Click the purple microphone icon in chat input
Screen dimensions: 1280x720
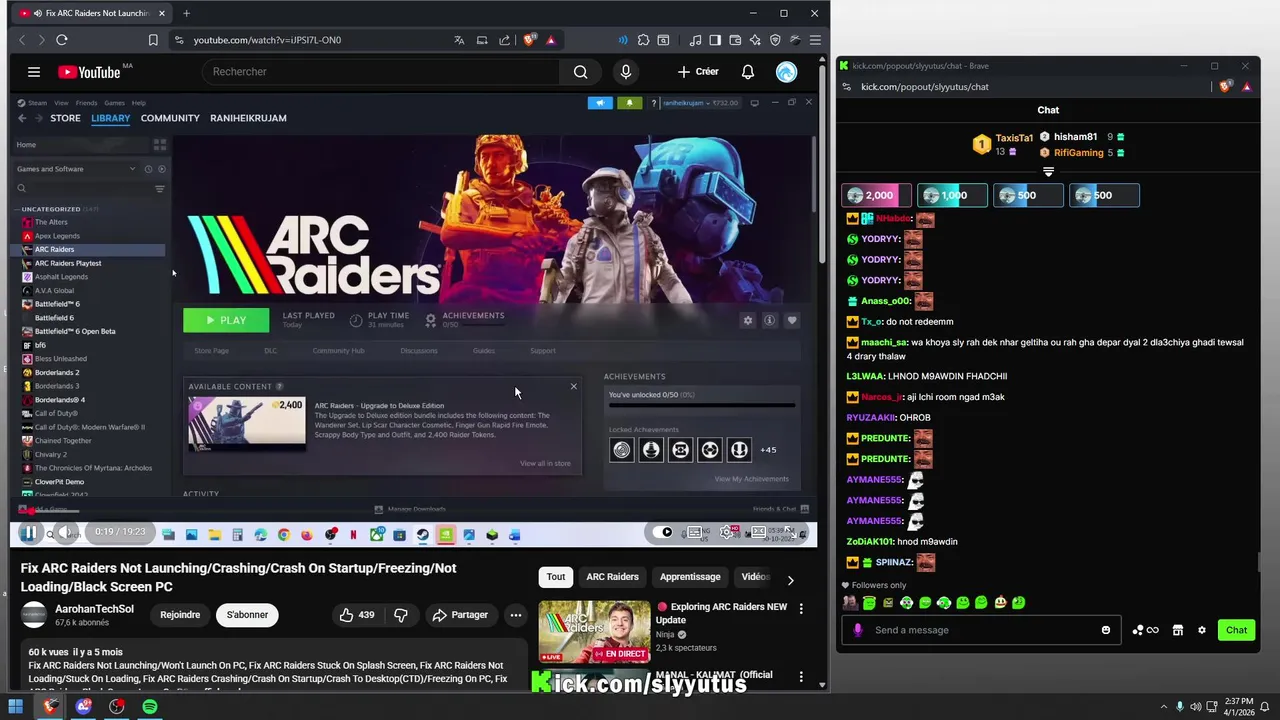point(858,630)
